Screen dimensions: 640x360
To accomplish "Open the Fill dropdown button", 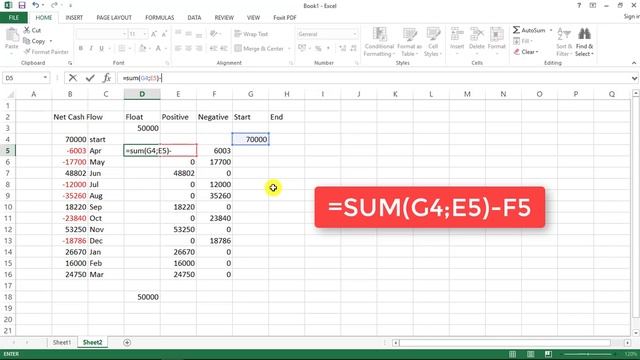I will [523, 41].
